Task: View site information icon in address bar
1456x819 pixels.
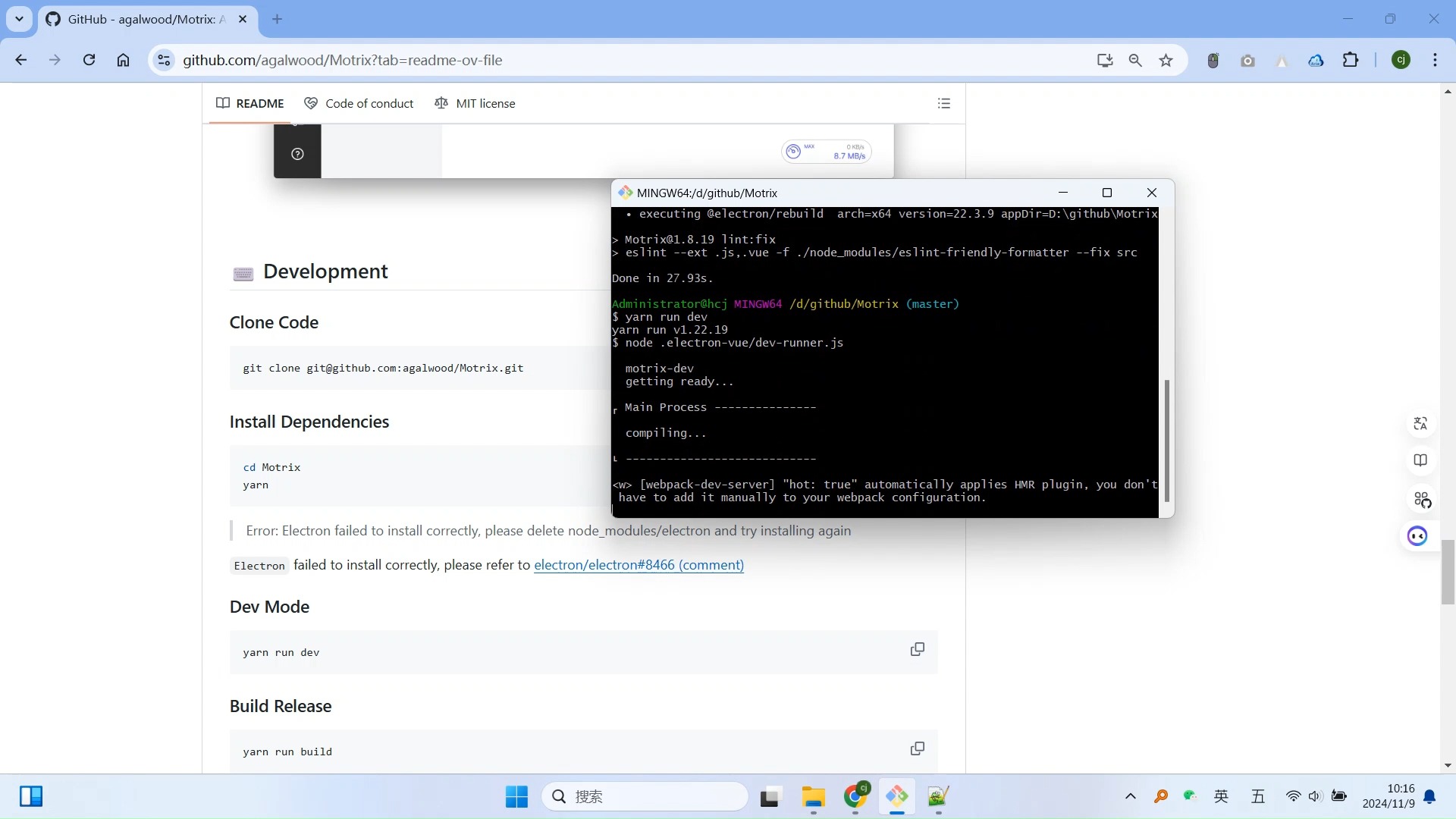Action: click(x=164, y=60)
